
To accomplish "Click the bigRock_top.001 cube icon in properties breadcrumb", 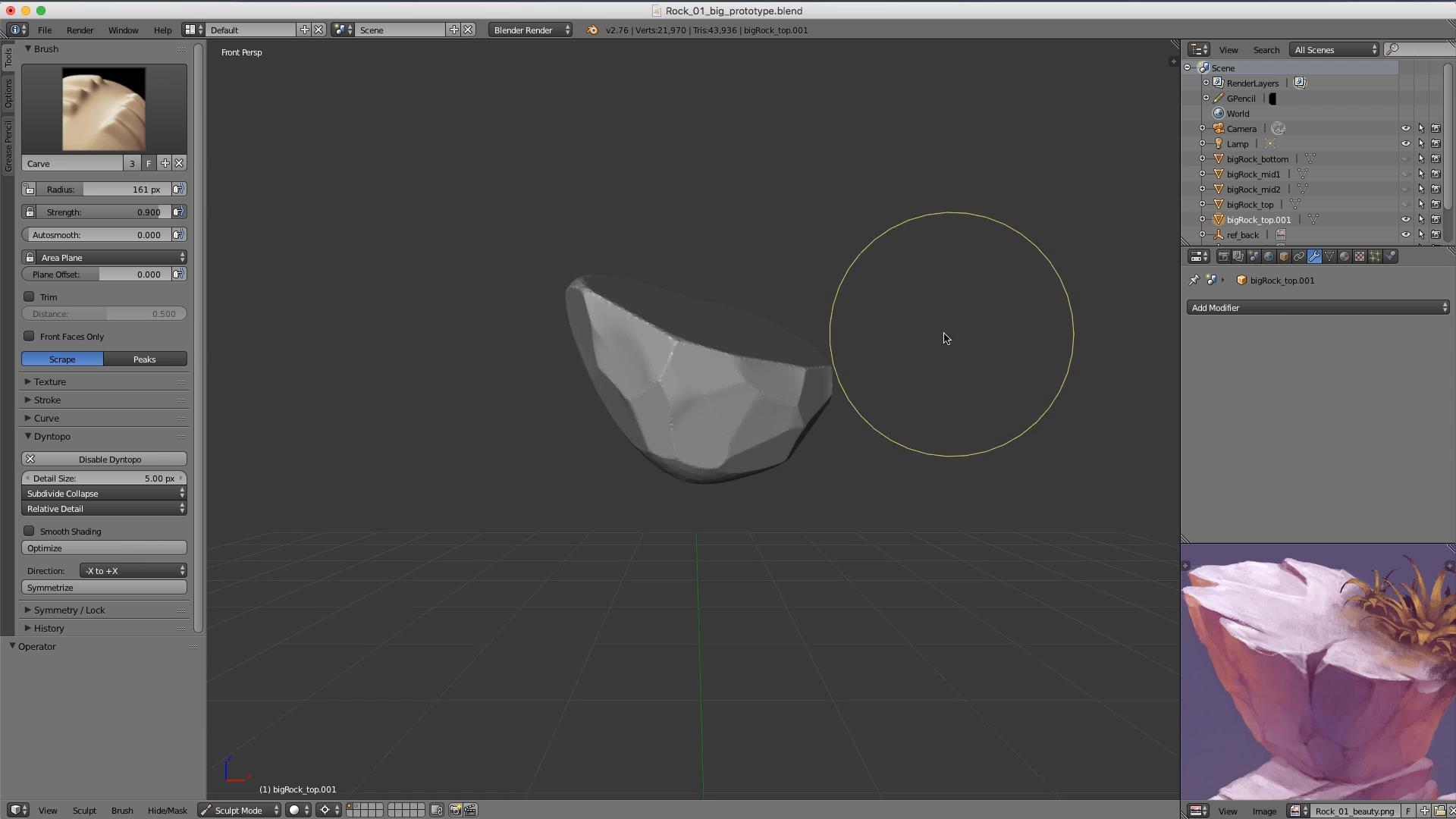I will (1241, 280).
